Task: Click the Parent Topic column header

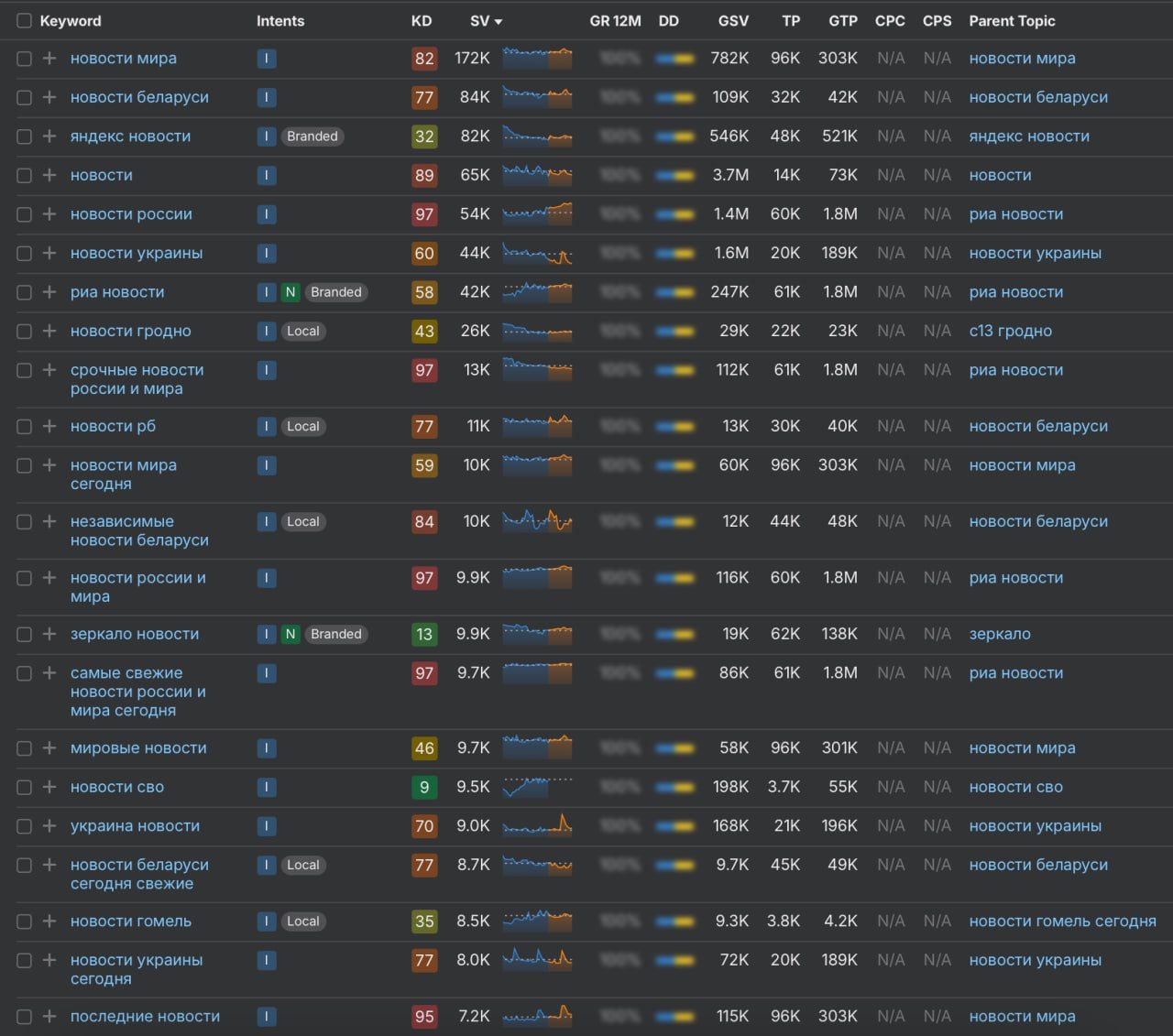Action: 1012,21
